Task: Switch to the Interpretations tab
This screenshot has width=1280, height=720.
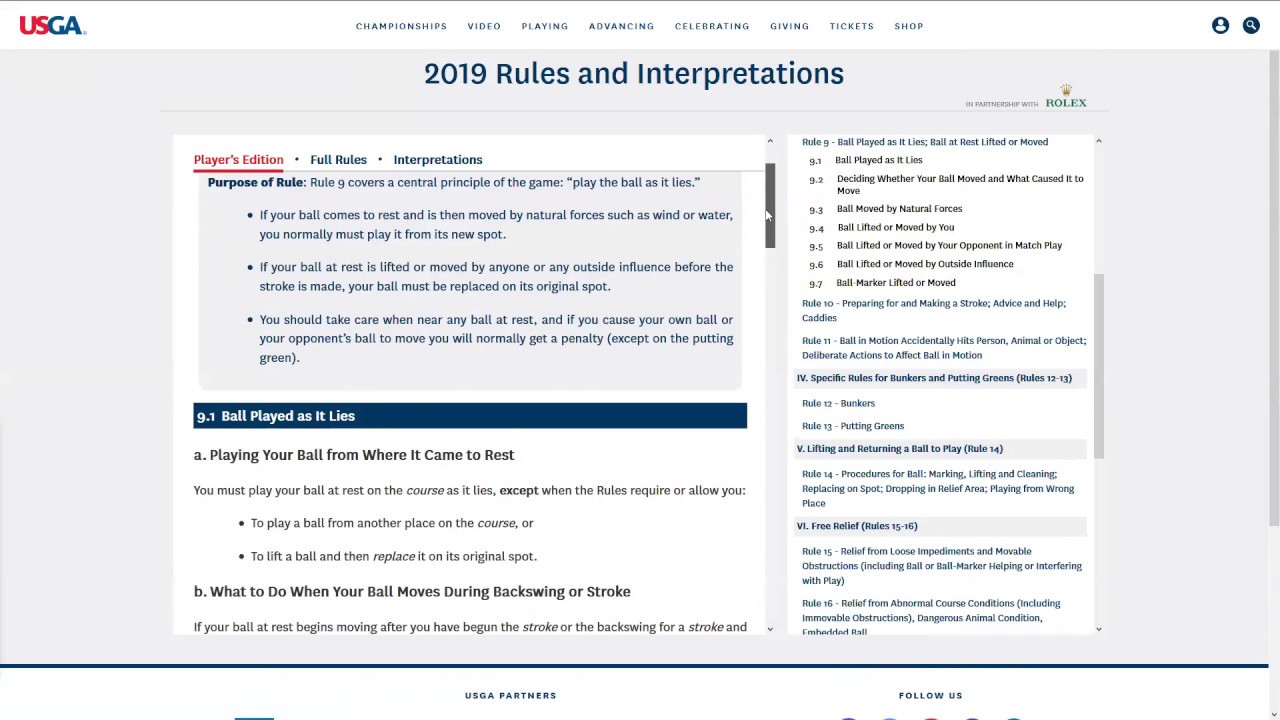Action: tap(437, 160)
